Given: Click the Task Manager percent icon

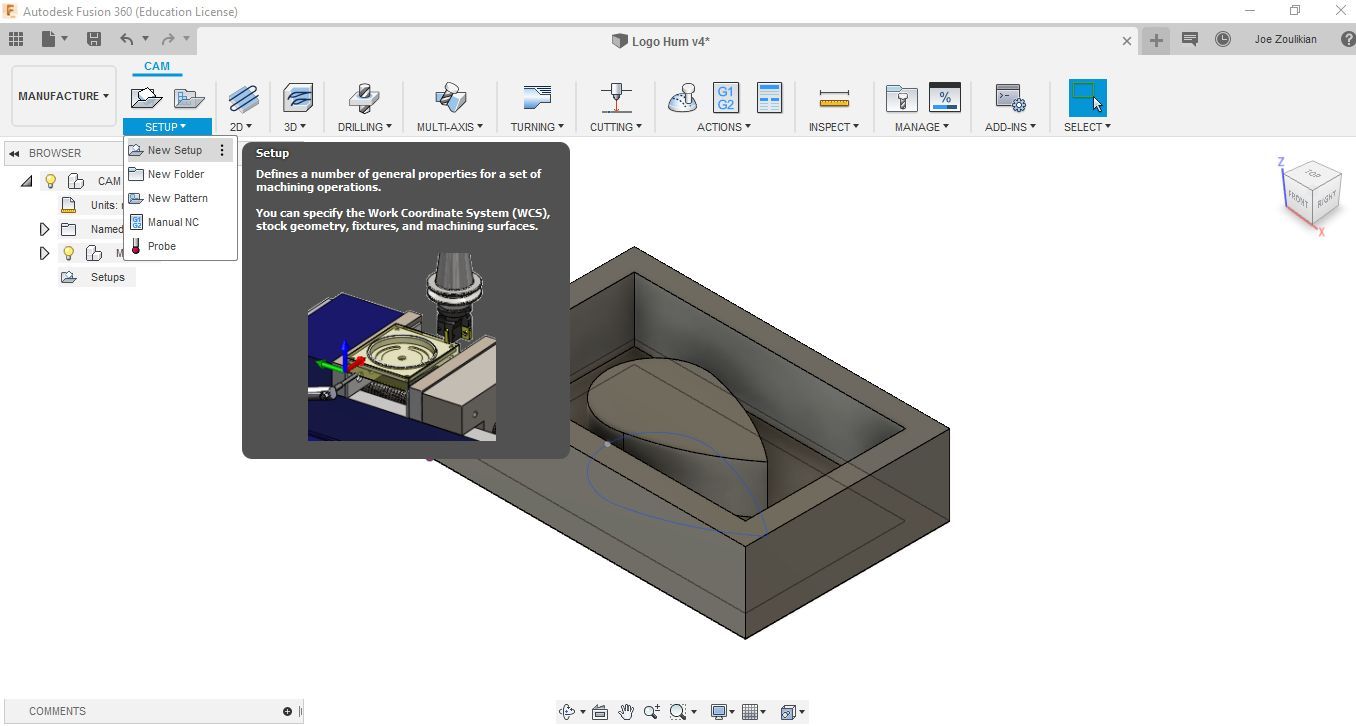Looking at the screenshot, I should 945,98.
